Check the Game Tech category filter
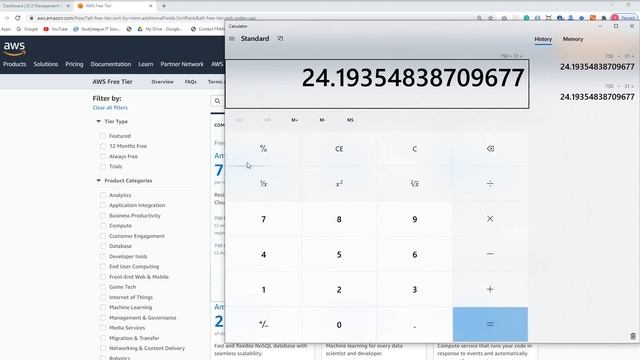640x360 pixels. pos(103,287)
